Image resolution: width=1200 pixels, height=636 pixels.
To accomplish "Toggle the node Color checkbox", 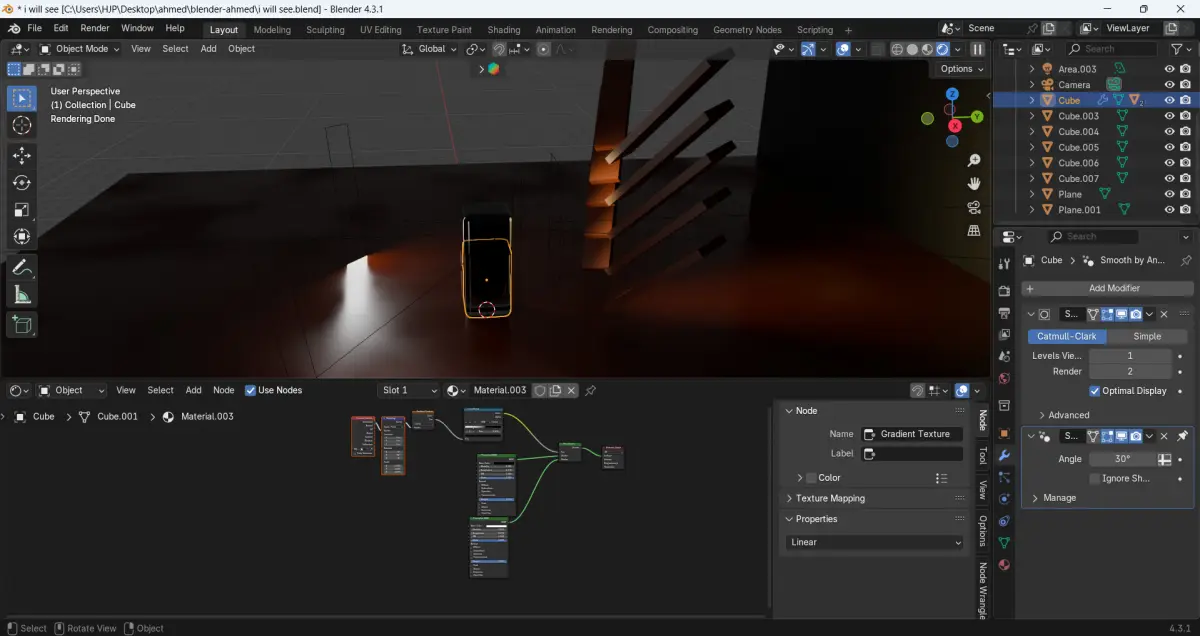I will [811, 478].
